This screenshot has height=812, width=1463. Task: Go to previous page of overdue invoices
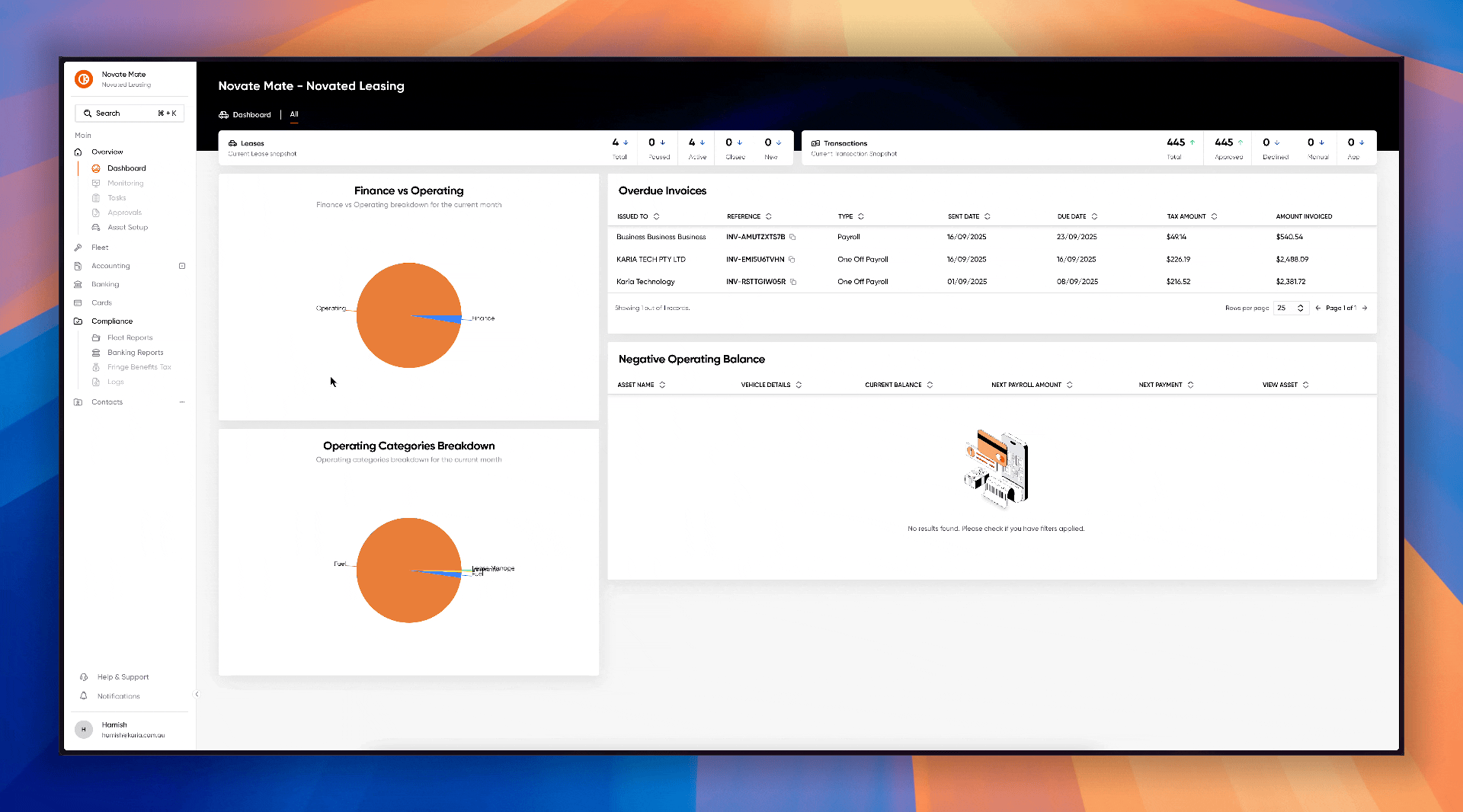tap(1317, 308)
